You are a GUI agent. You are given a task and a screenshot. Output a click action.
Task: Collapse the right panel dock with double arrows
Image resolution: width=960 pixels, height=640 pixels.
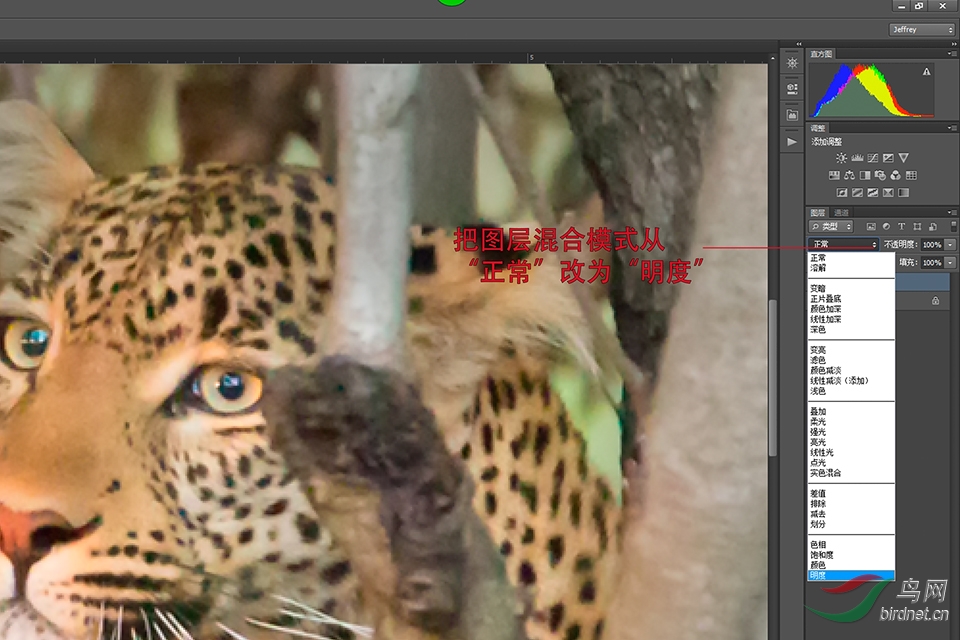(954, 44)
